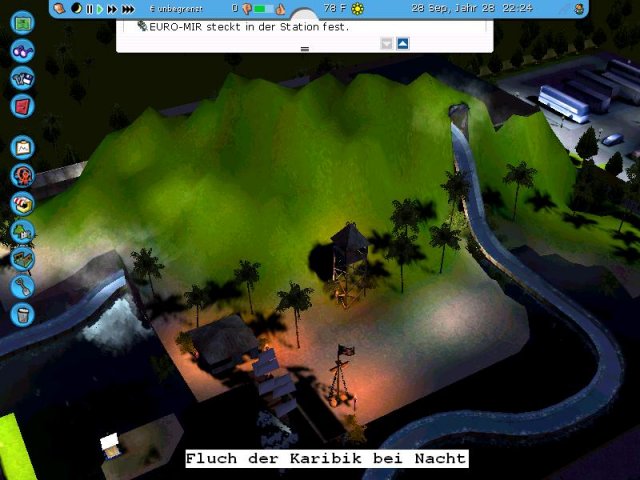Open the file and game options icon
The image size is (640, 480).
(22, 78)
